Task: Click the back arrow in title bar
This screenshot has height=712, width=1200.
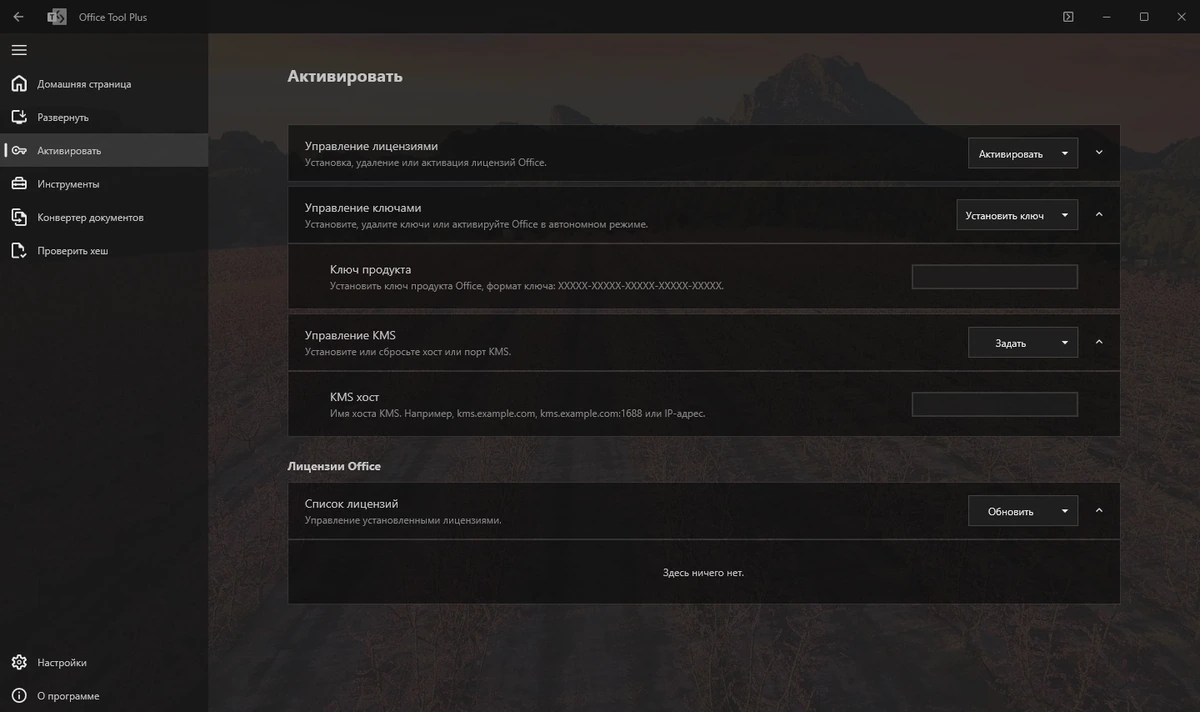Action: pyautogui.click(x=18, y=17)
